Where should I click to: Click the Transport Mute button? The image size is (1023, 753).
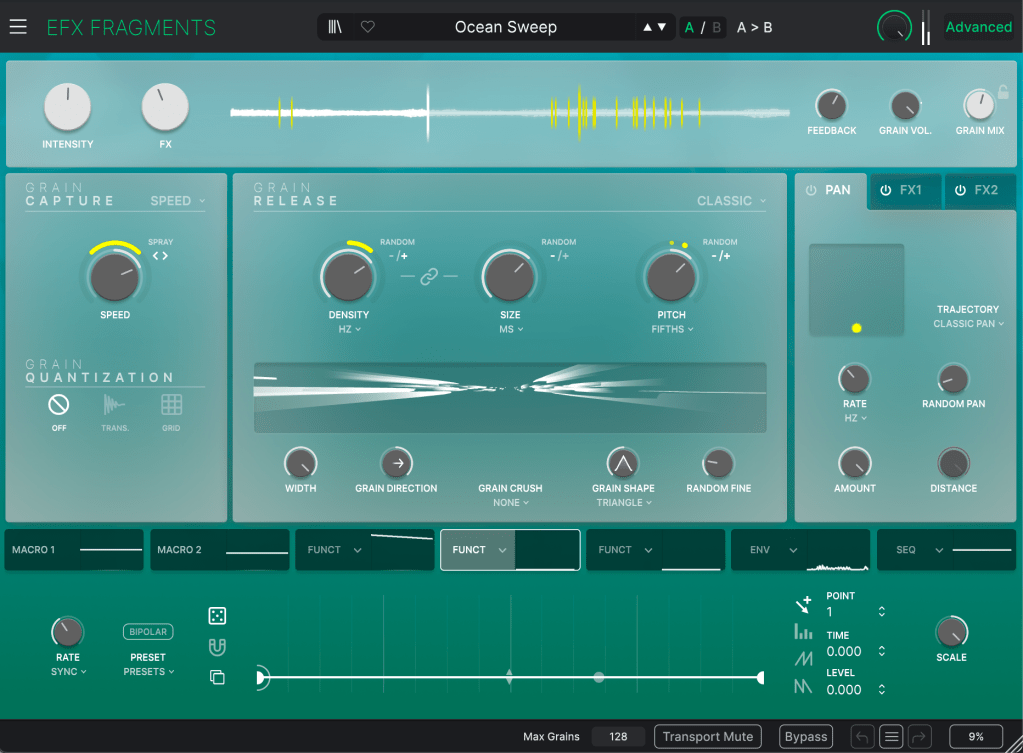tap(707, 737)
